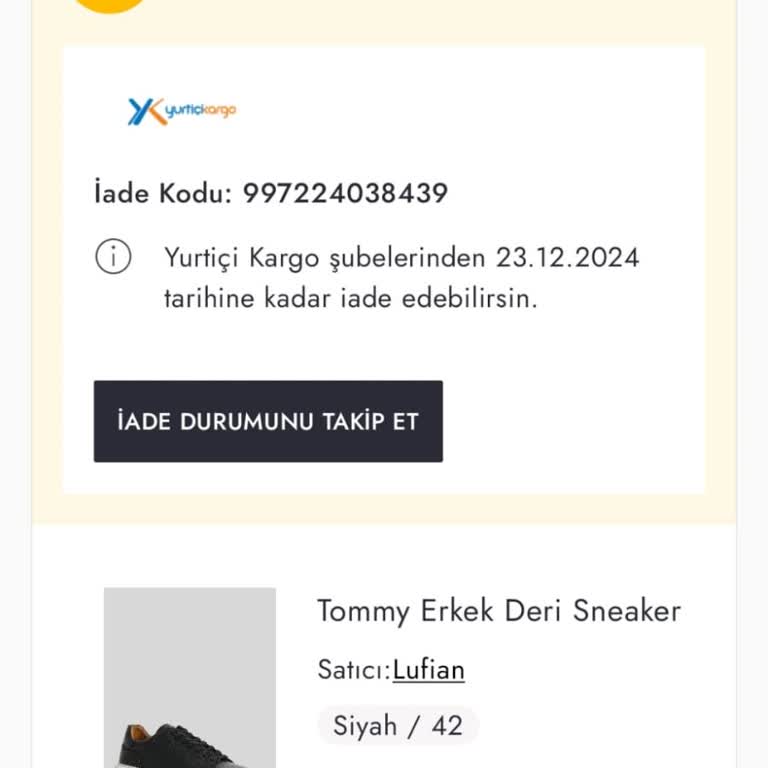Viewport: 768px width, 768px height.
Task: Click the word Siyah in the chip
Action: coord(365,726)
